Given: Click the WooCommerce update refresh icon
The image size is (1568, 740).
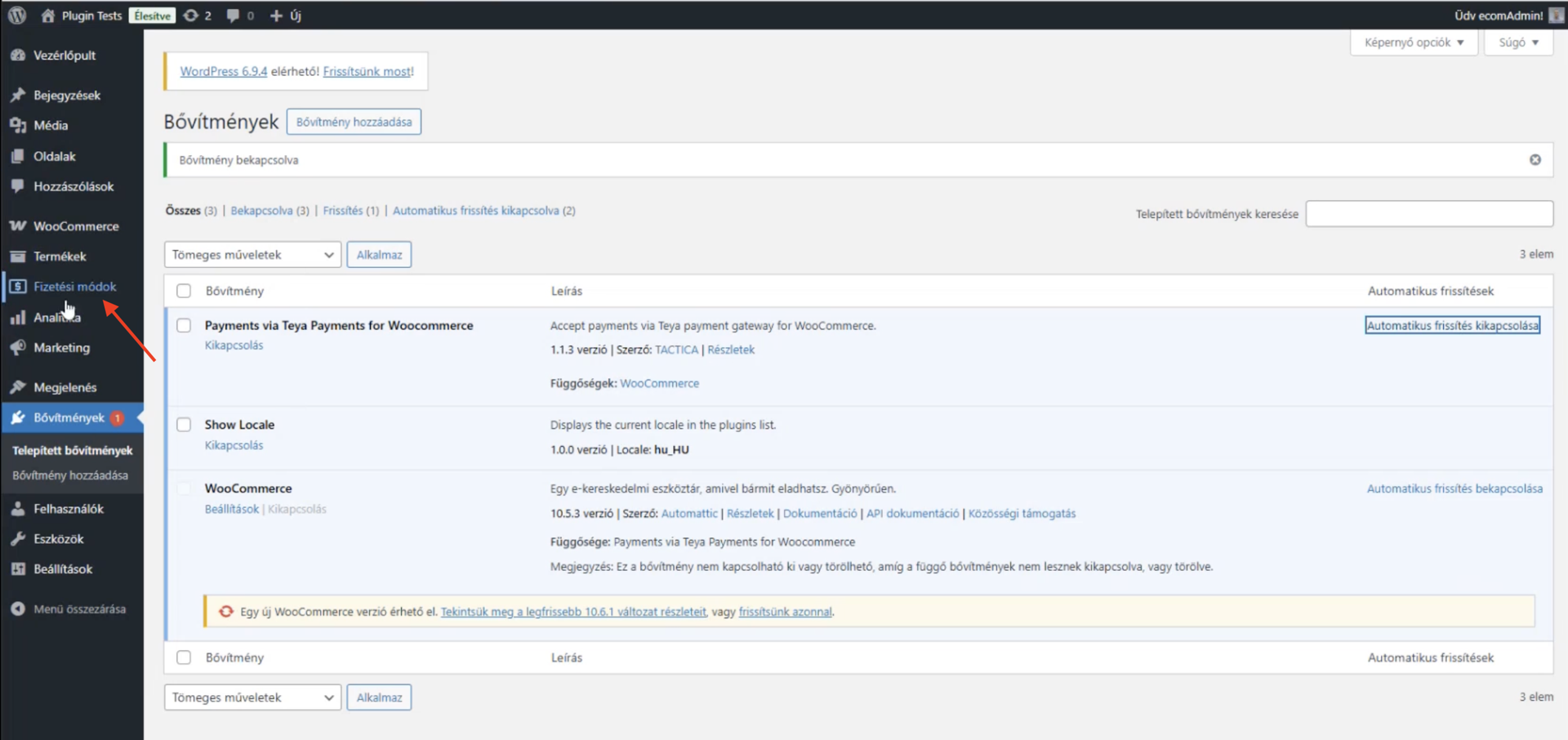Looking at the screenshot, I should click(x=226, y=612).
